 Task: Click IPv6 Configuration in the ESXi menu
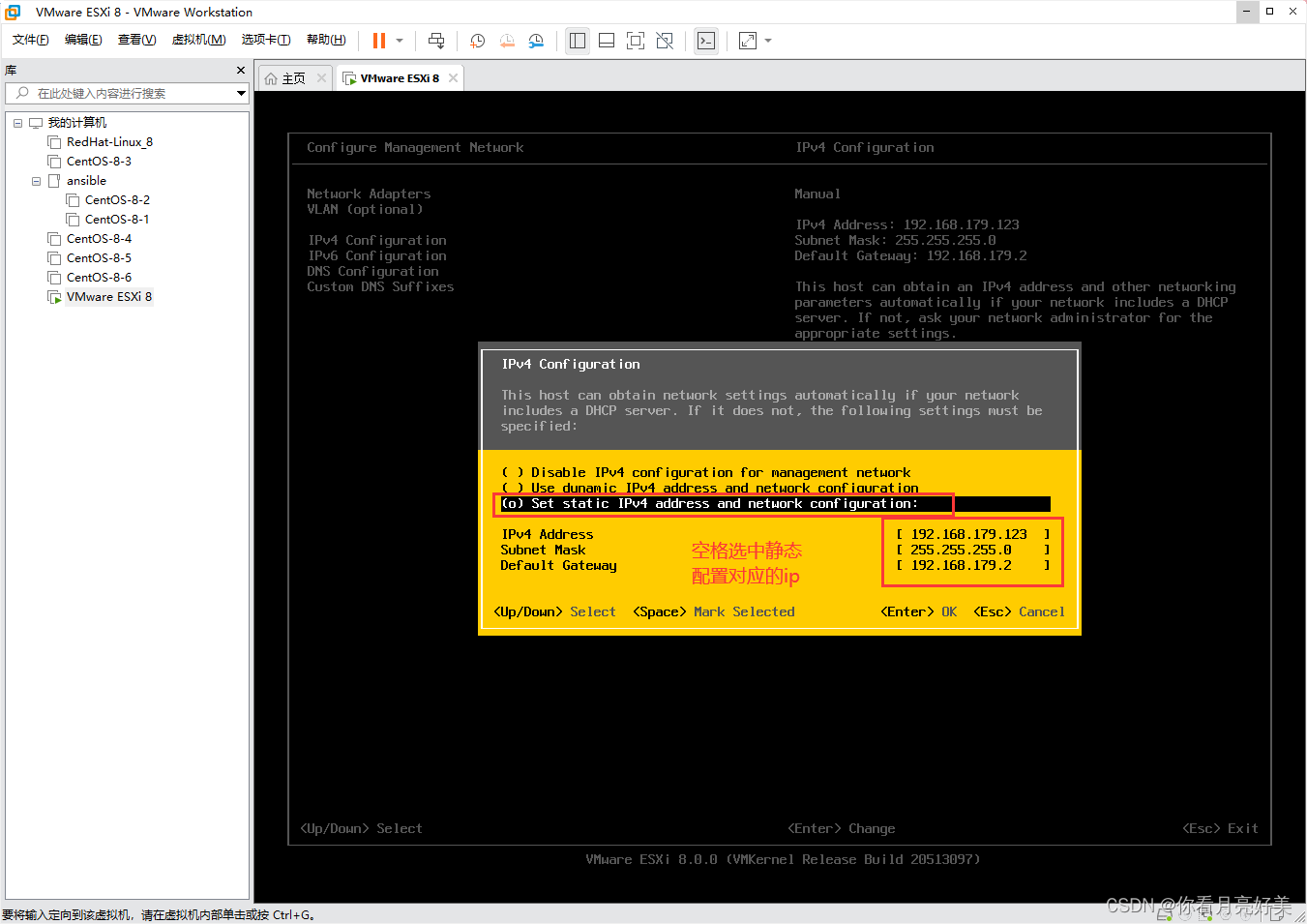point(376,255)
